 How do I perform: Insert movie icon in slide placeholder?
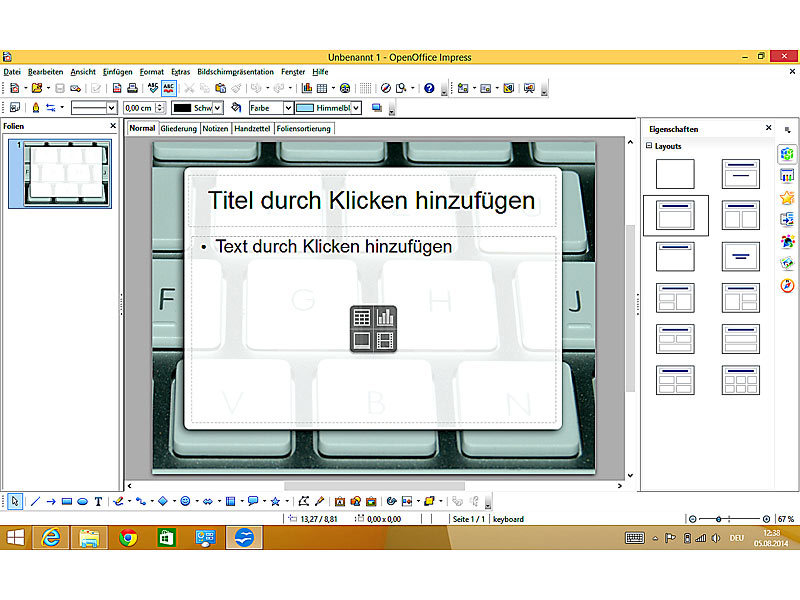pos(385,340)
